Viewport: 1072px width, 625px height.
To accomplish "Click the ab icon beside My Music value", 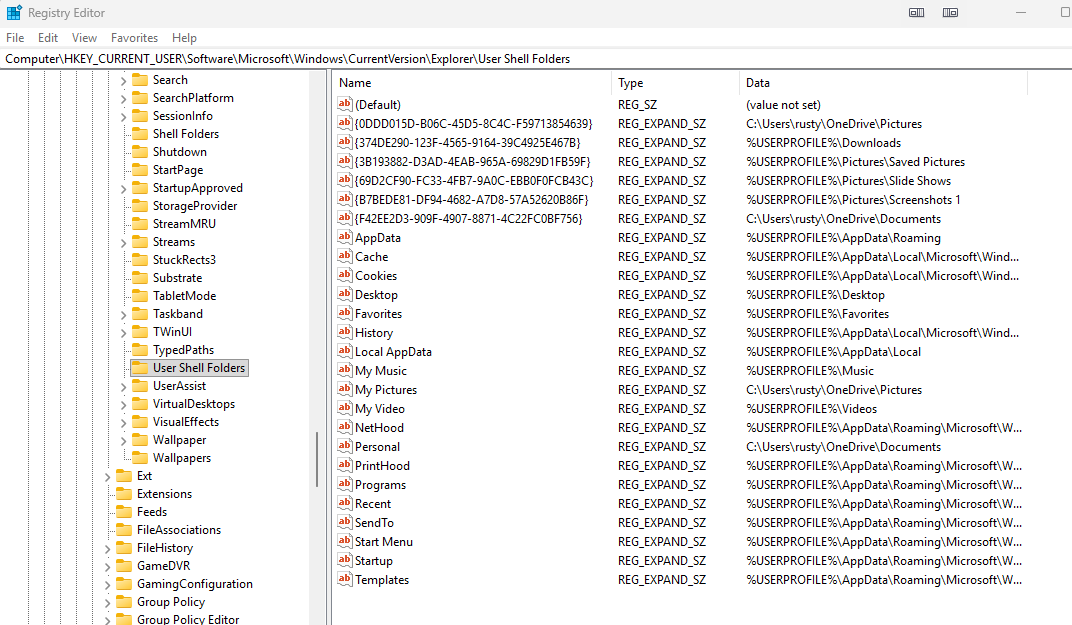I will pos(345,370).
